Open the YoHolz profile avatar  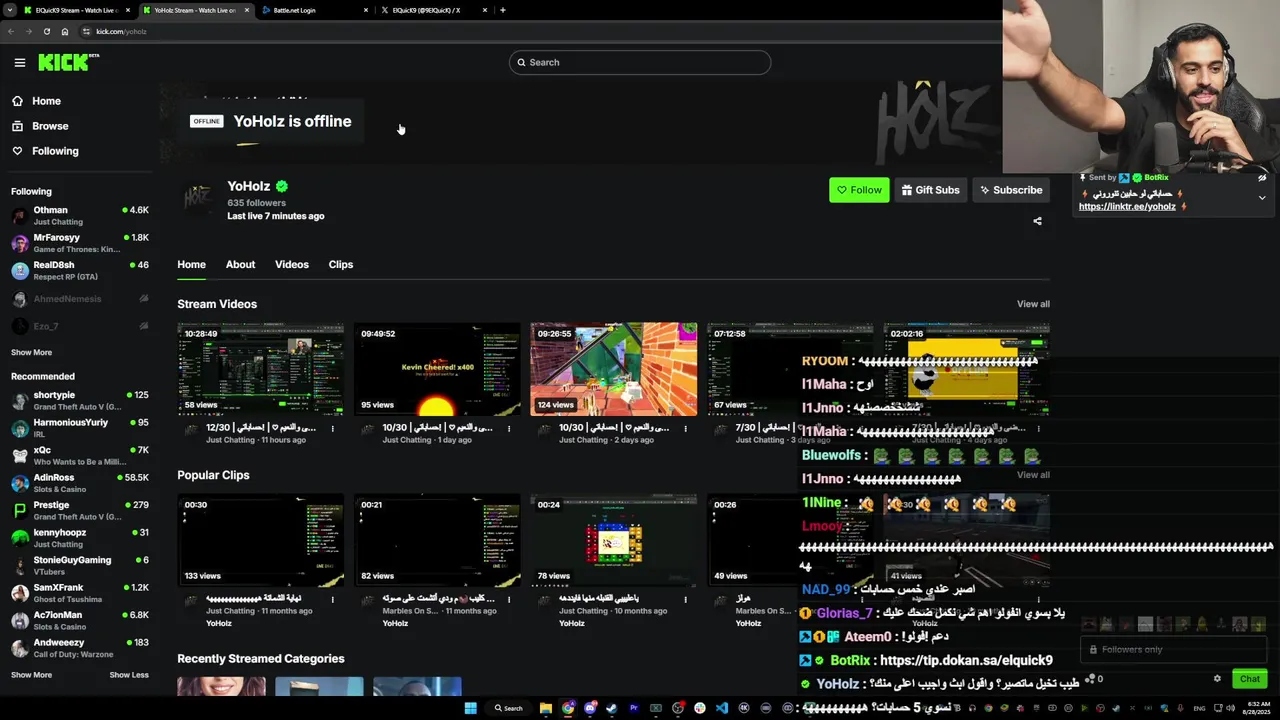(198, 199)
